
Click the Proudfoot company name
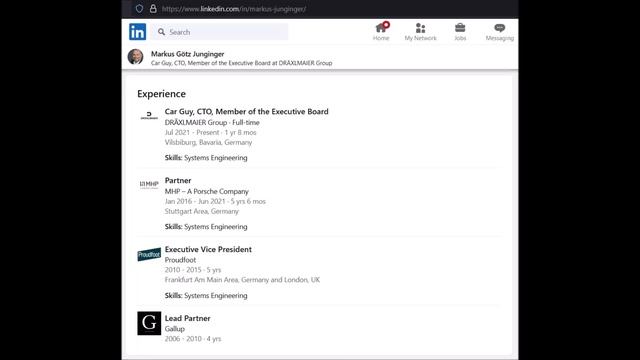click(180, 260)
